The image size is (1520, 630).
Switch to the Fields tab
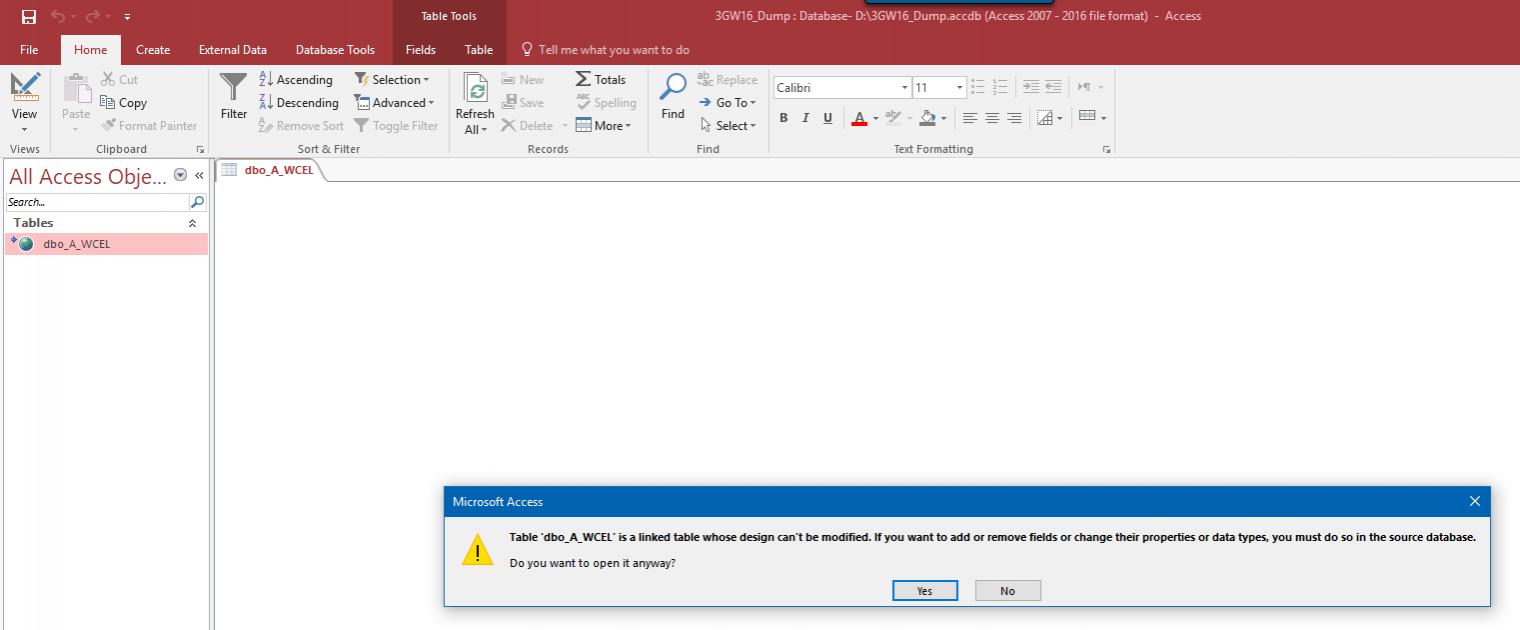420,50
